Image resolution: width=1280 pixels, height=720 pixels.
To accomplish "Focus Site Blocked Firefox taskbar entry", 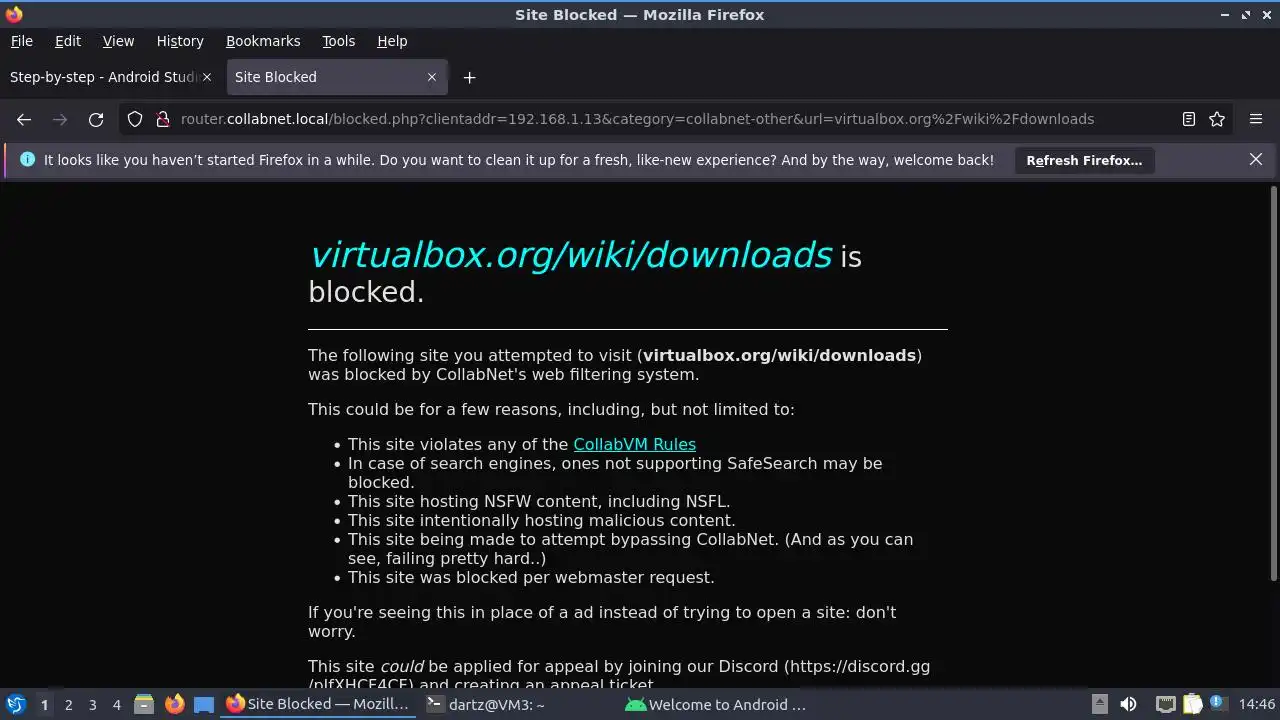I will (x=318, y=704).
